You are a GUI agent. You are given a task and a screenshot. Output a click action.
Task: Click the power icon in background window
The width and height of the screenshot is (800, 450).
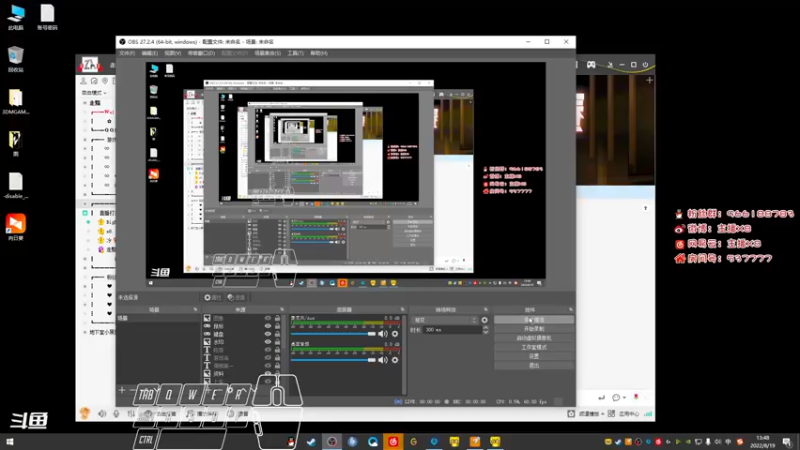[645, 65]
